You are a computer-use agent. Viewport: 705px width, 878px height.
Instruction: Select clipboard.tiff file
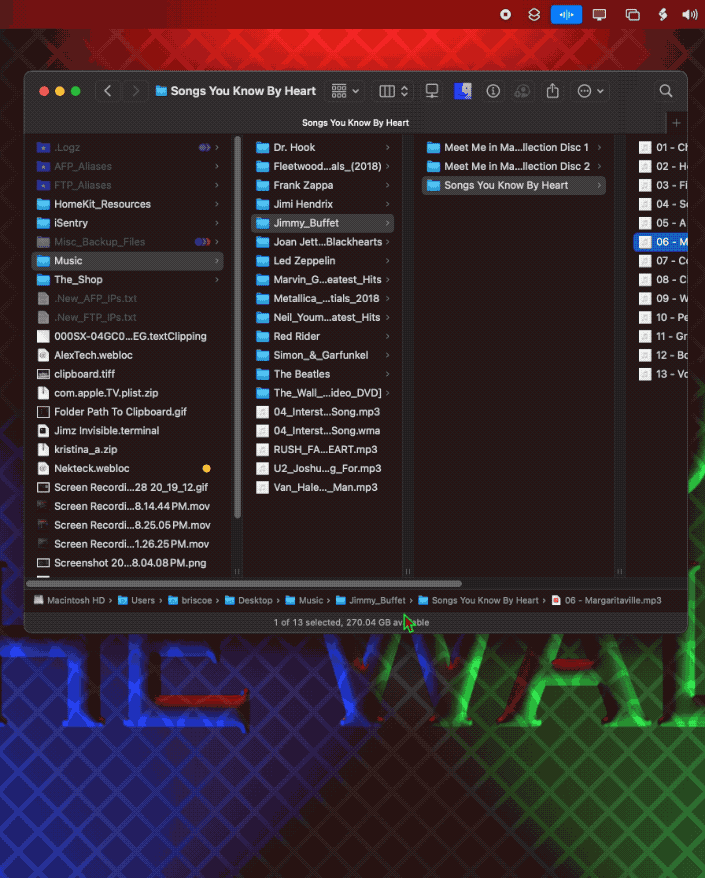tap(127, 374)
